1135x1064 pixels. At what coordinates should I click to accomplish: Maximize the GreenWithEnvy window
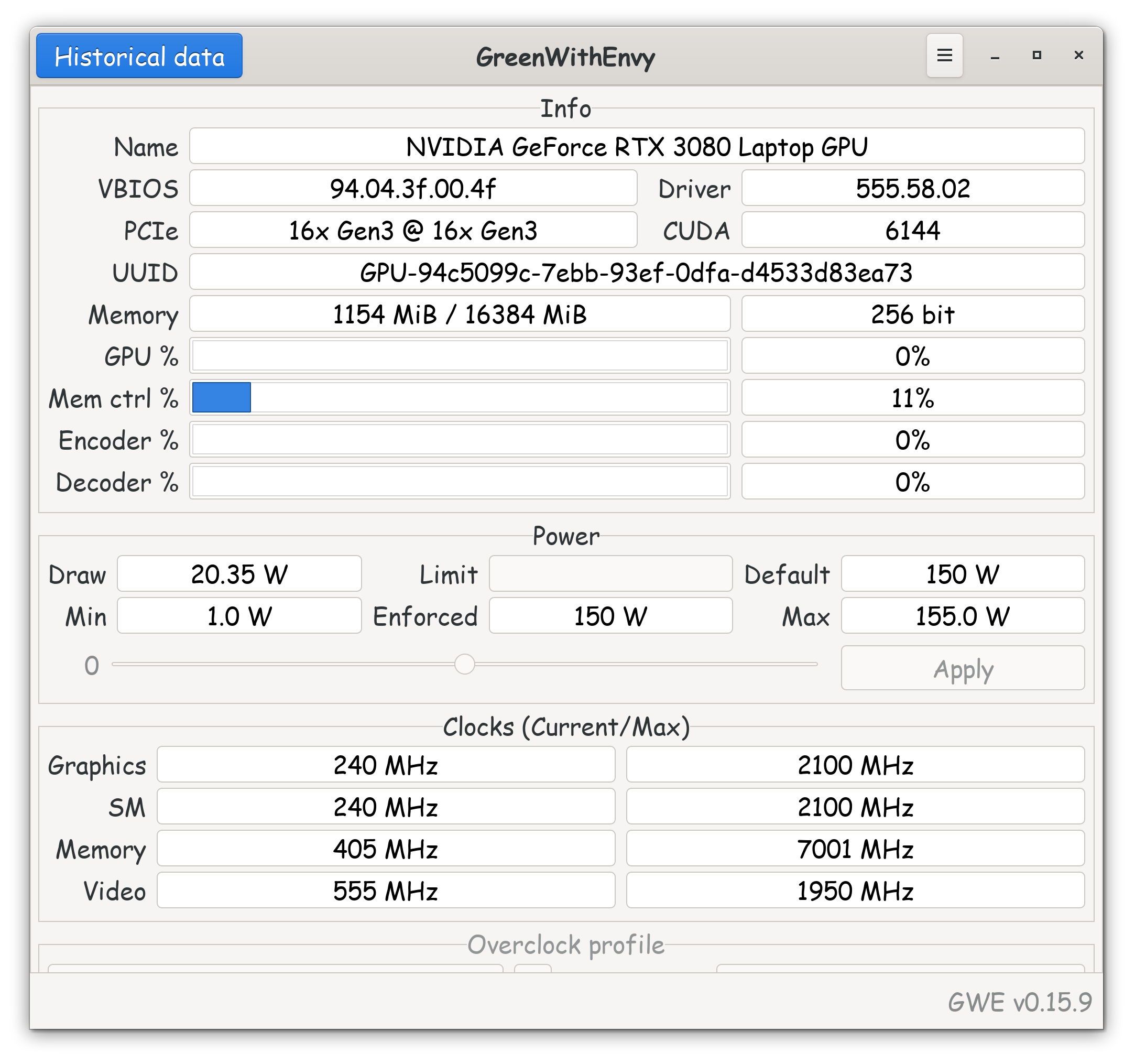(1037, 56)
